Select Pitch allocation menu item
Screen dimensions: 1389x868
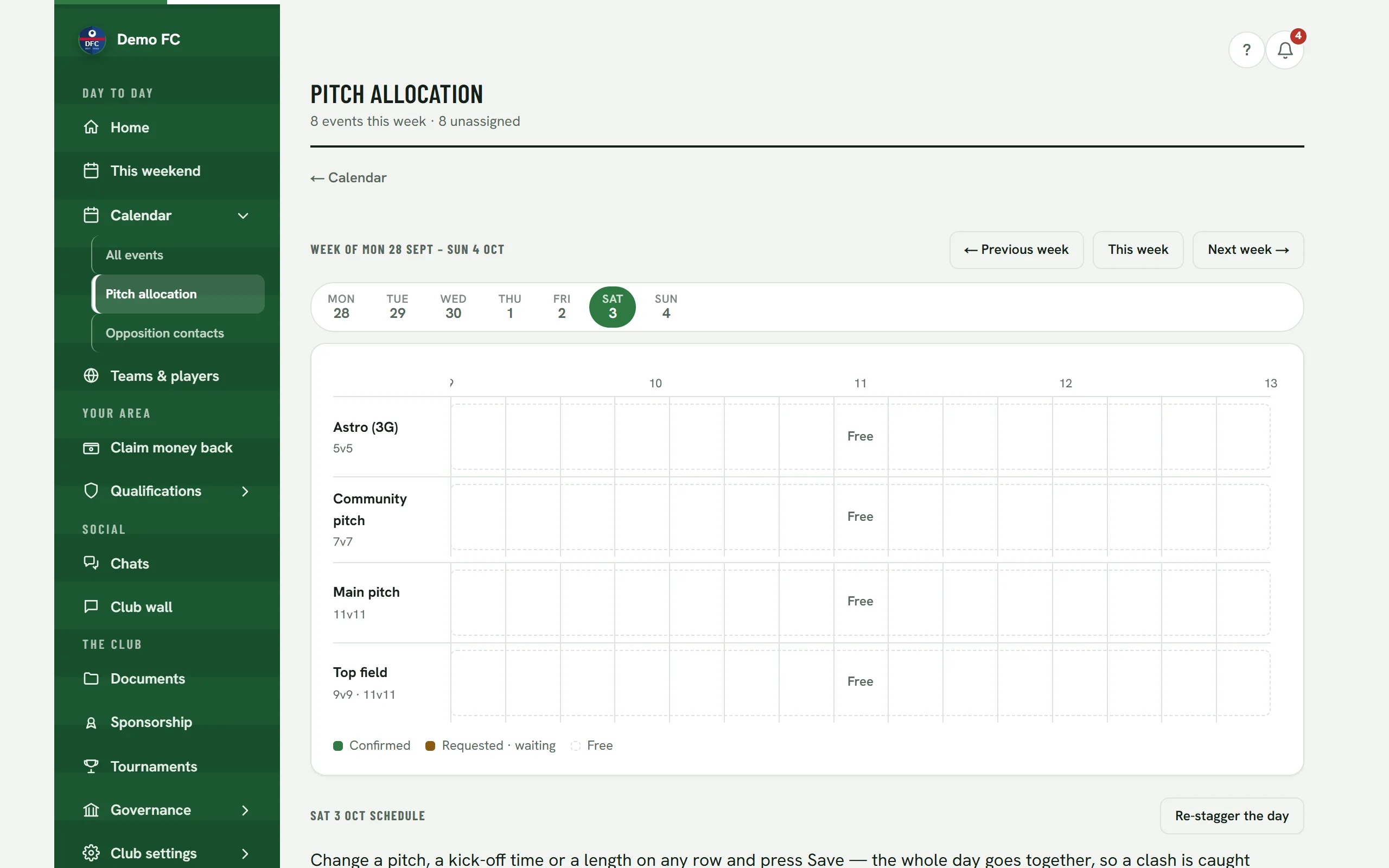179,294
